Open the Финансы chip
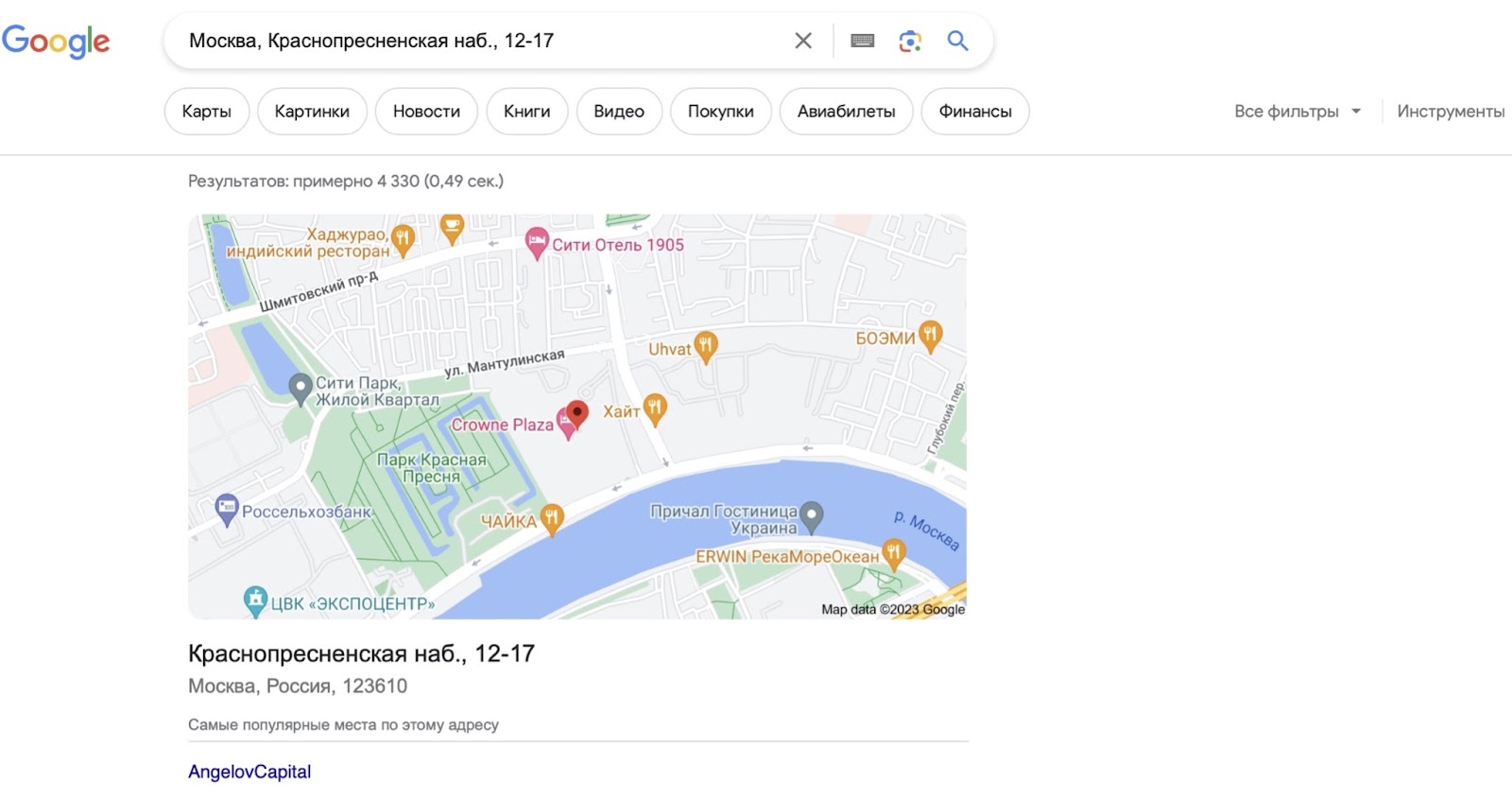 click(975, 112)
